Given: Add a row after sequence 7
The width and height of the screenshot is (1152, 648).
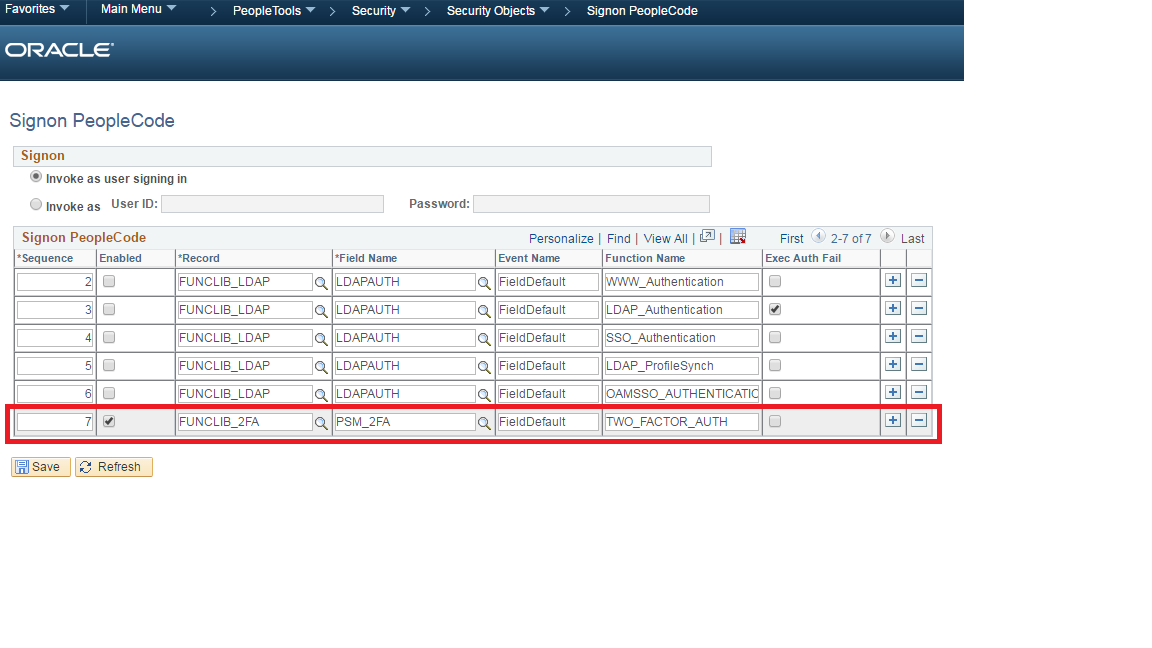Looking at the screenshot, I should click(893, 421).
